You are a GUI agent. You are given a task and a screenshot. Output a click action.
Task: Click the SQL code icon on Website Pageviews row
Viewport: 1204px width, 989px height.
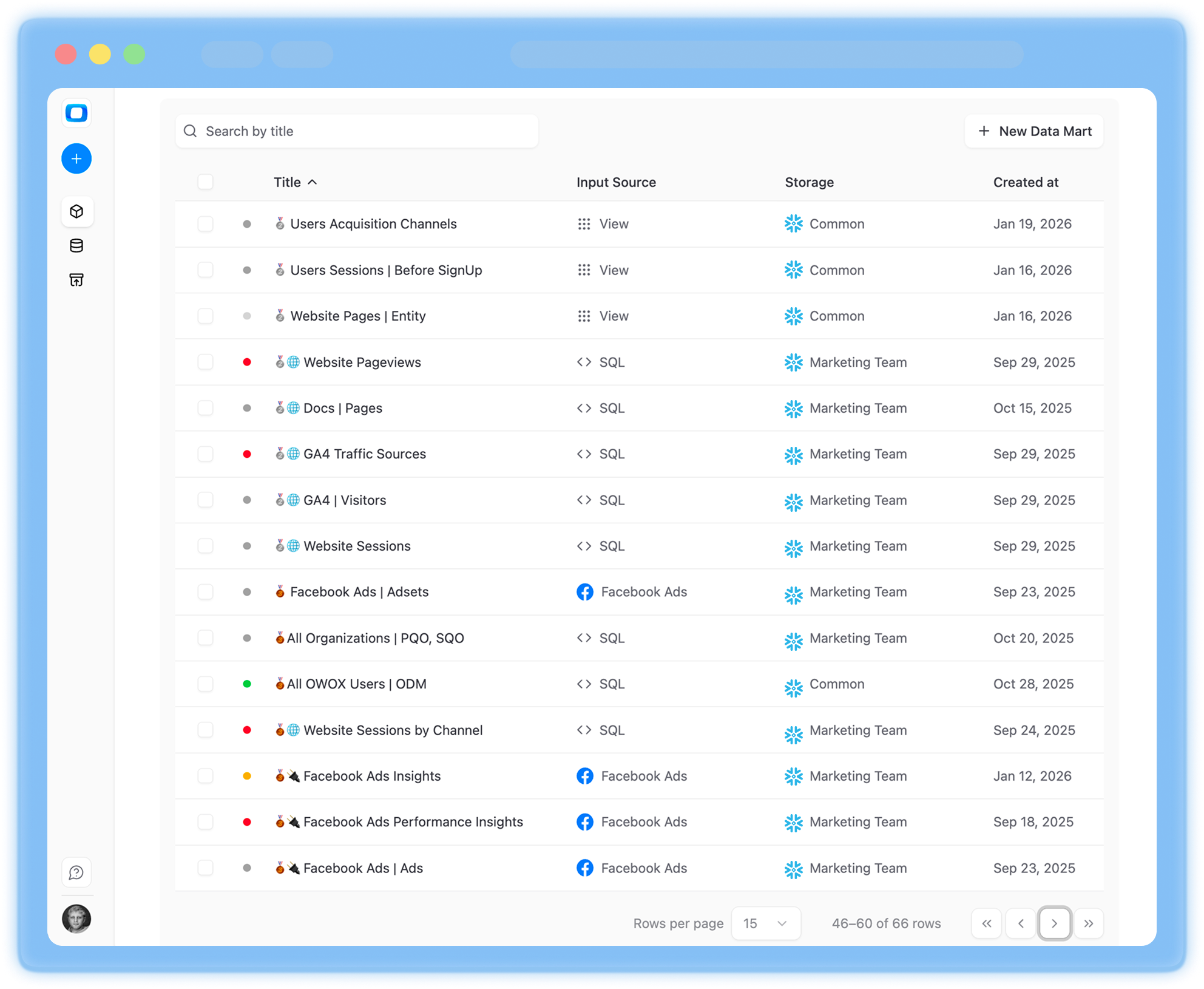click(x=584, y=362)
